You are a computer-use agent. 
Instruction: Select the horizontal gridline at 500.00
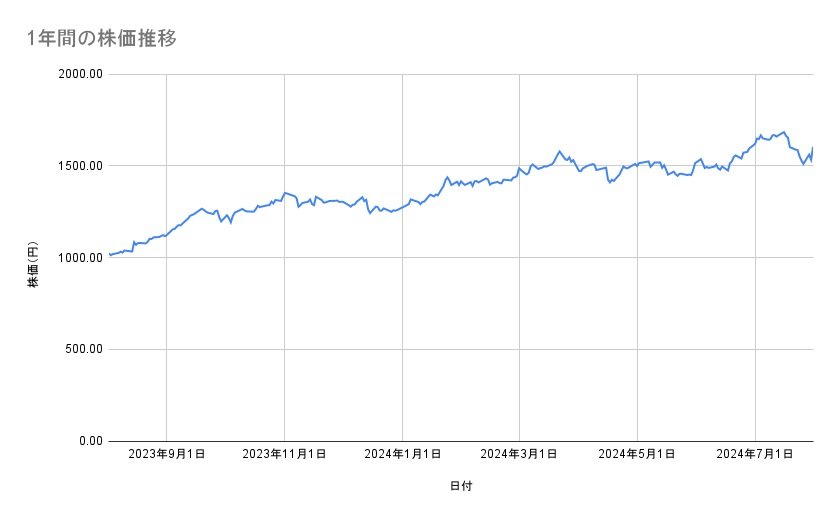tap(460, 349)
